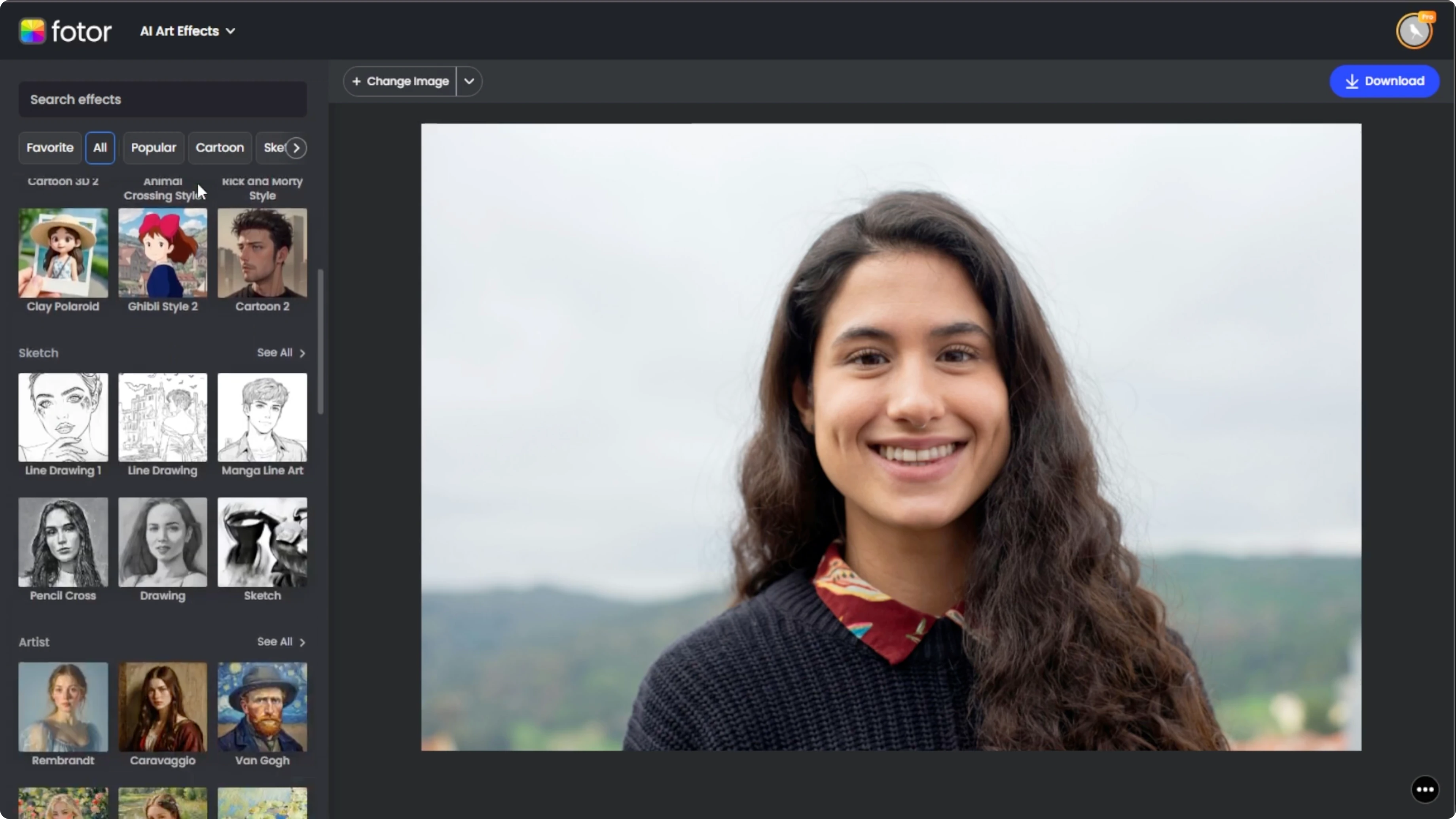Open See All for Sketch section
1456x819 pixels.
(281, 353)
